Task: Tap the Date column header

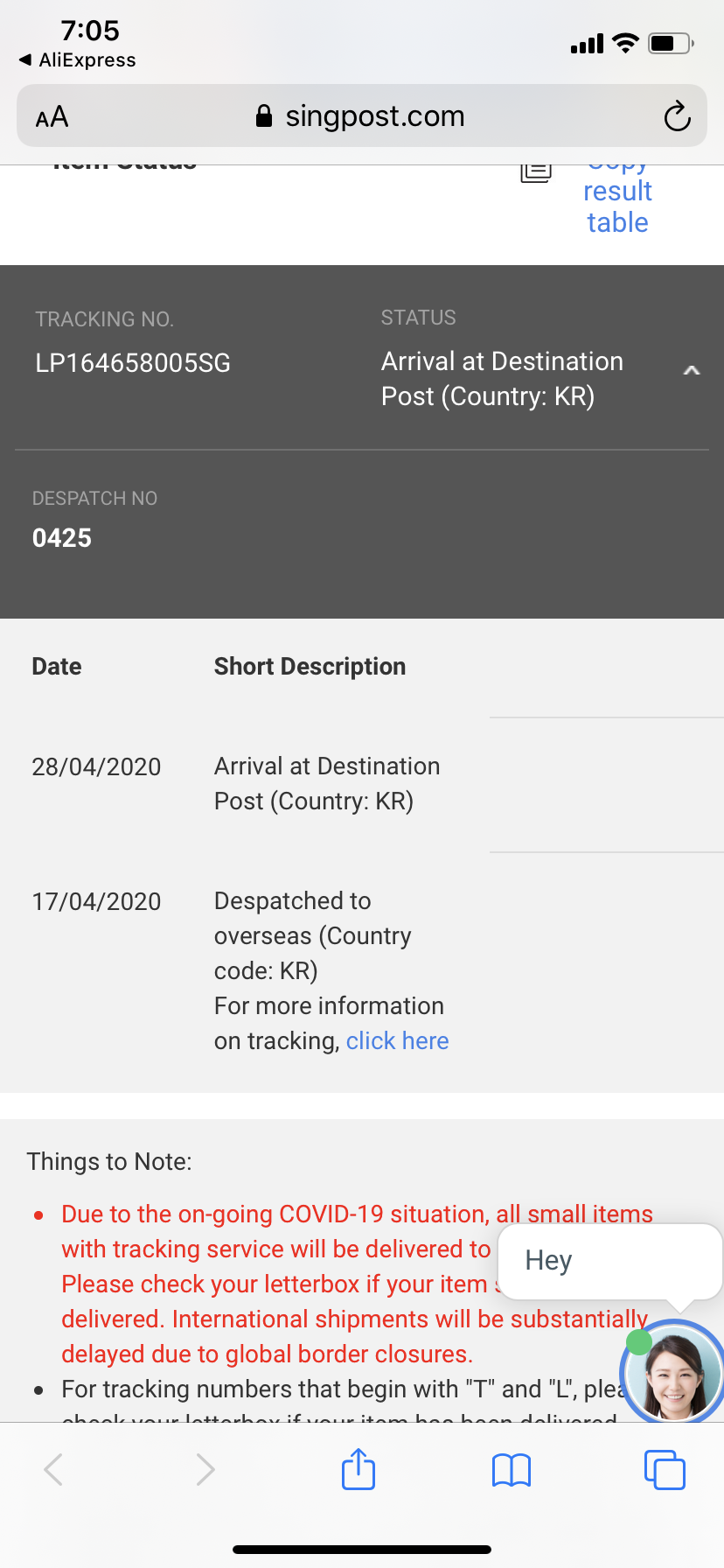Action: click(57, 667)
